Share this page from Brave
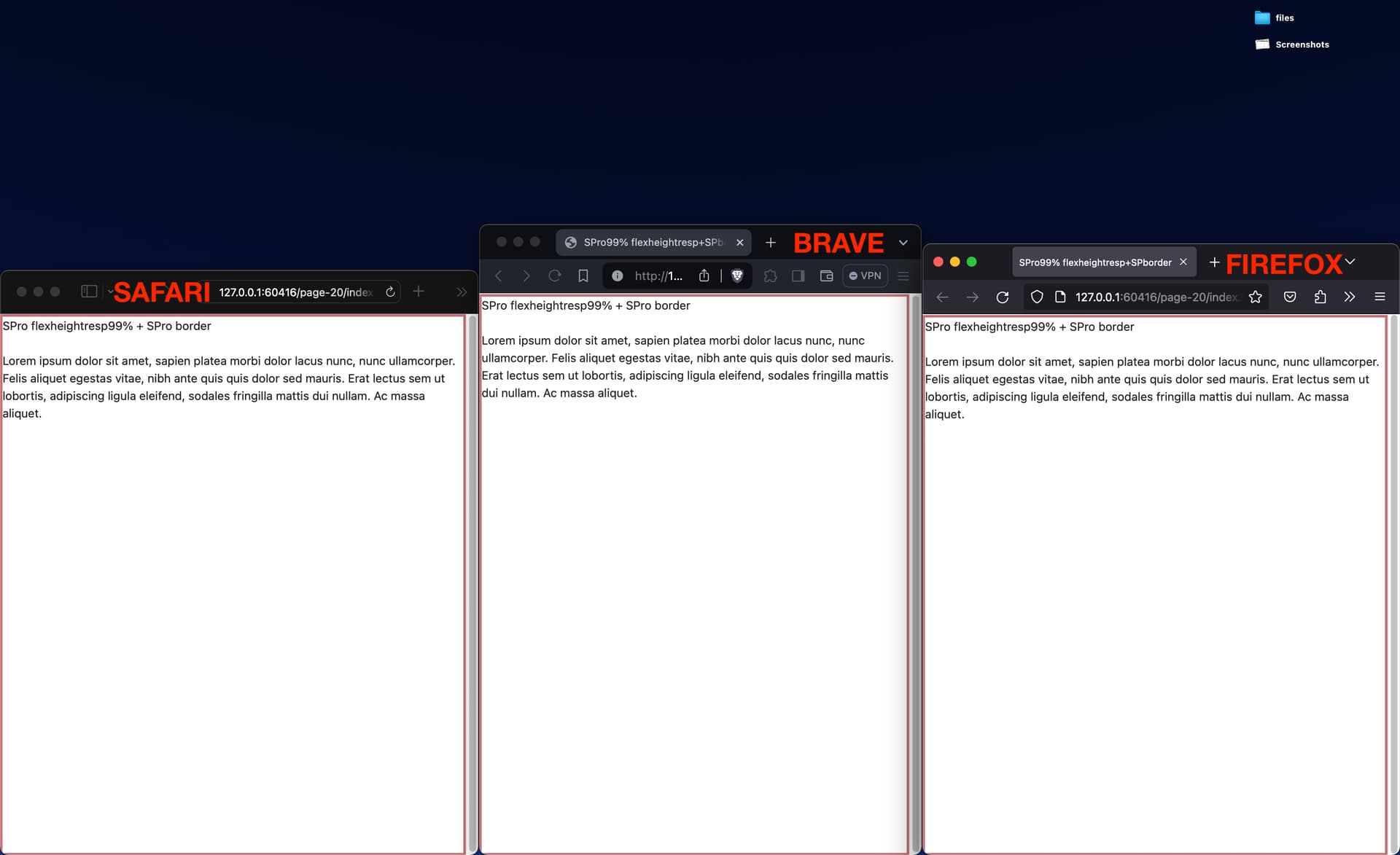1400x855 pixels. 704,276
